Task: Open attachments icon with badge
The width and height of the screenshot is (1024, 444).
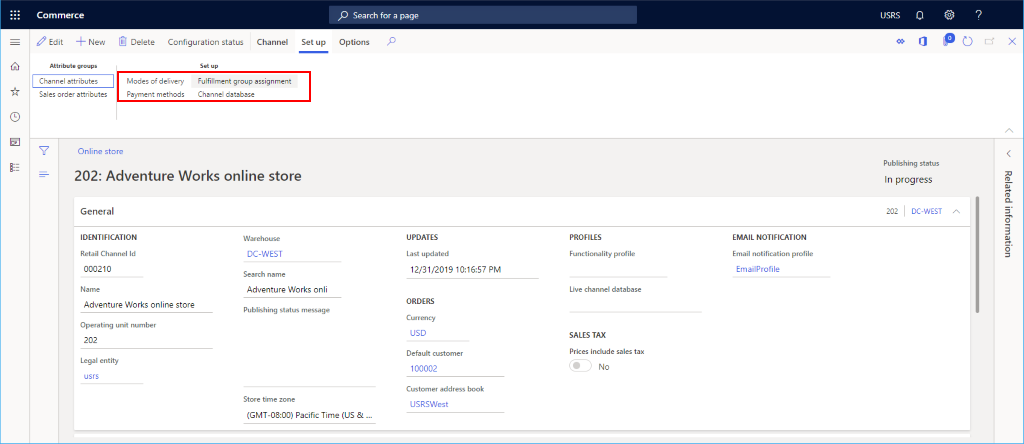Action: (947, 40)
